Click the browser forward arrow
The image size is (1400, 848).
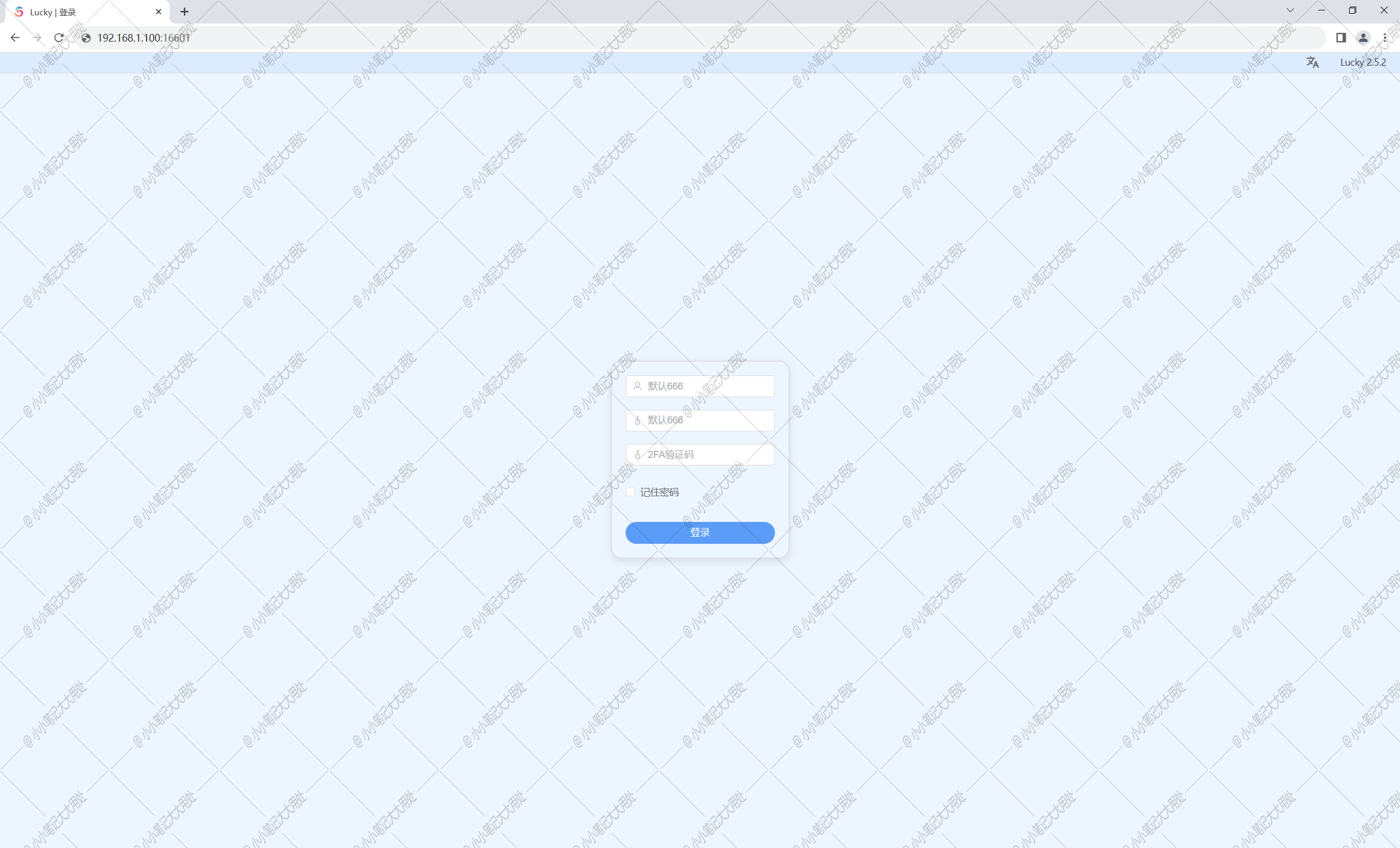(x=37, y=38)
